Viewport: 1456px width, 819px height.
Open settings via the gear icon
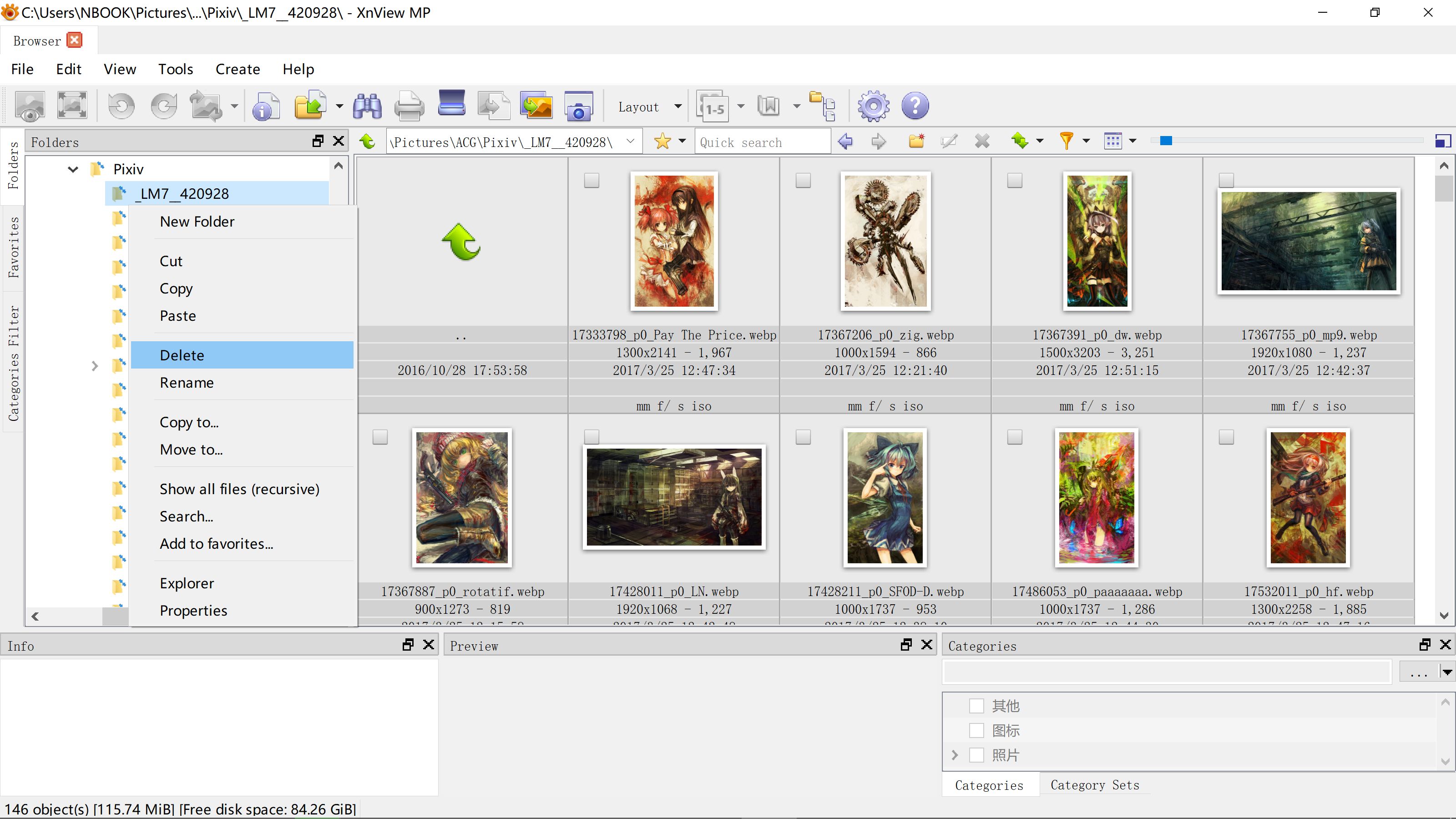pyautogui.click(x=873, y=106)
